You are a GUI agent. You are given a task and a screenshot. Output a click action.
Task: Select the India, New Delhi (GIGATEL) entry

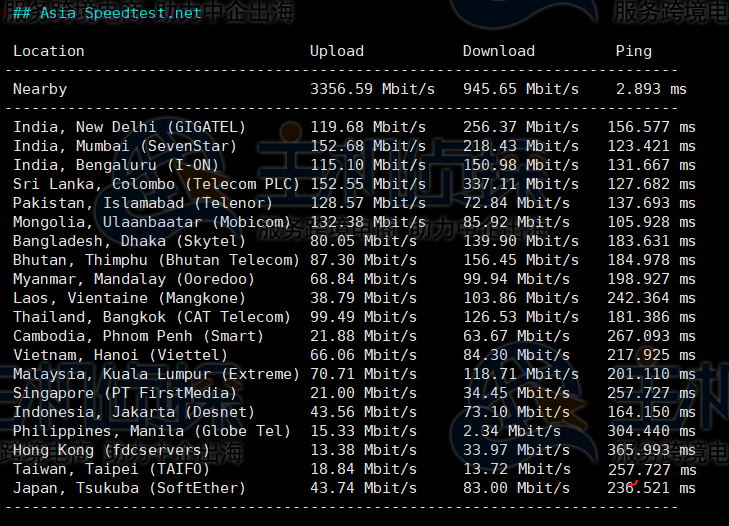click(x=129, y=127)
